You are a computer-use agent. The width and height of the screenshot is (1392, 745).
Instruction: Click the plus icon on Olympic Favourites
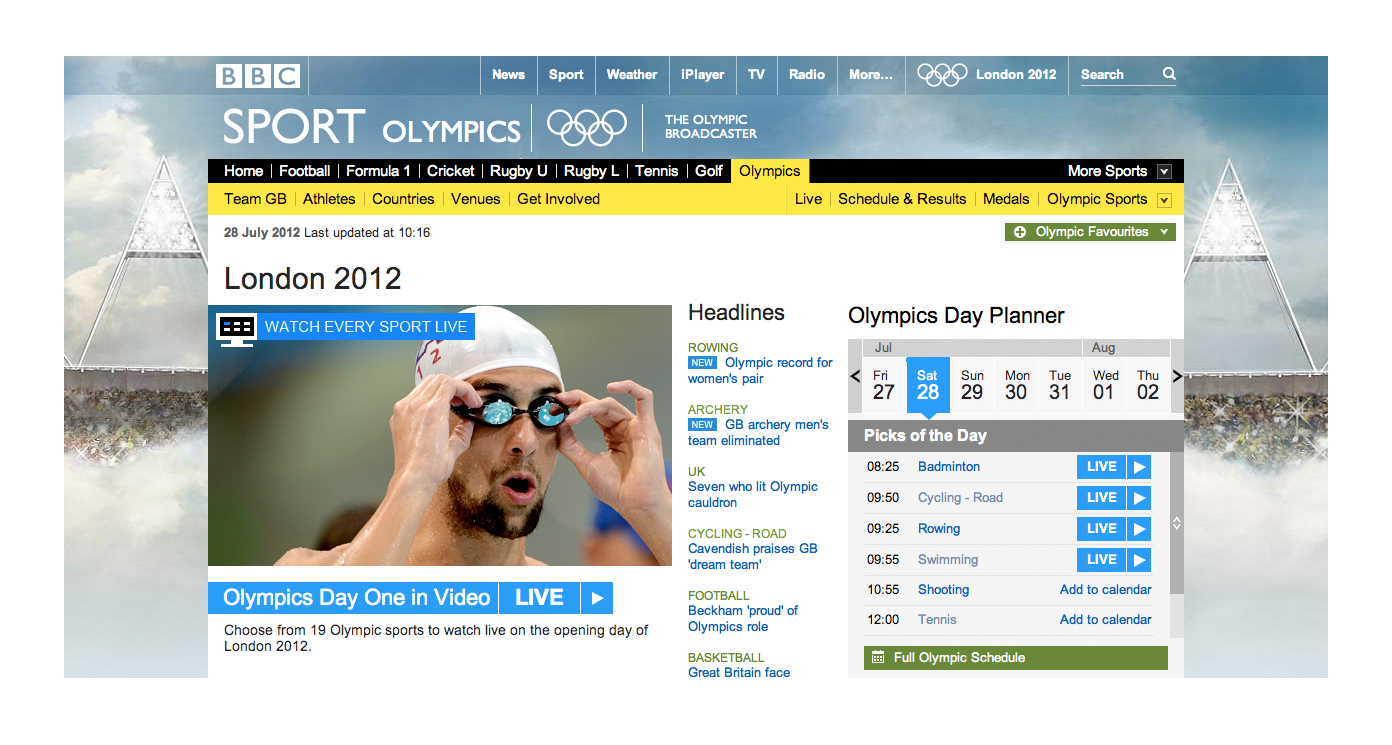pos(1020,232)
